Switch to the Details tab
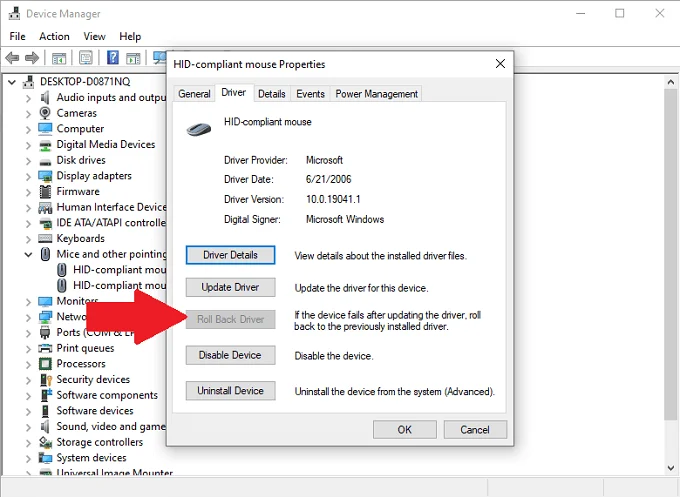Screen dimensions: 680x497 (271, 94)
